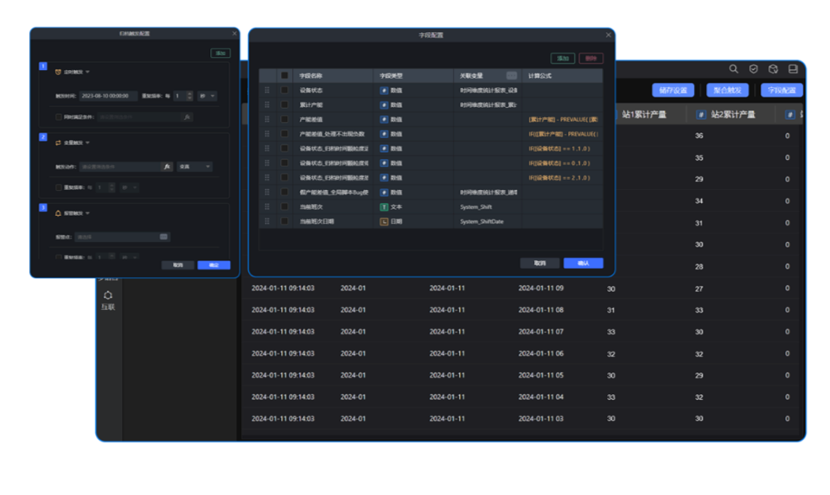Open the time unit dropdown after repeat frequency

click(x=207, y=96)
